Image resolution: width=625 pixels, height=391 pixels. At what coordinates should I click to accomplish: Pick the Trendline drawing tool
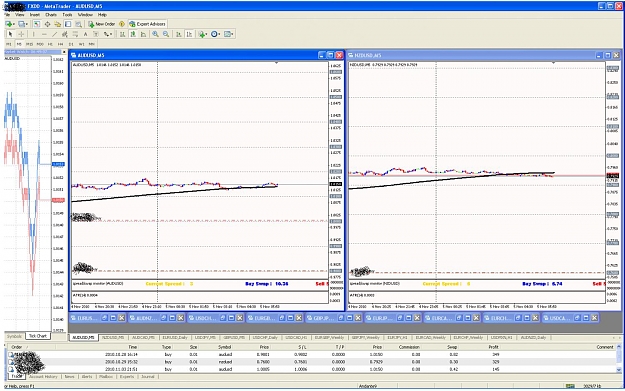(x=55, y=34)
